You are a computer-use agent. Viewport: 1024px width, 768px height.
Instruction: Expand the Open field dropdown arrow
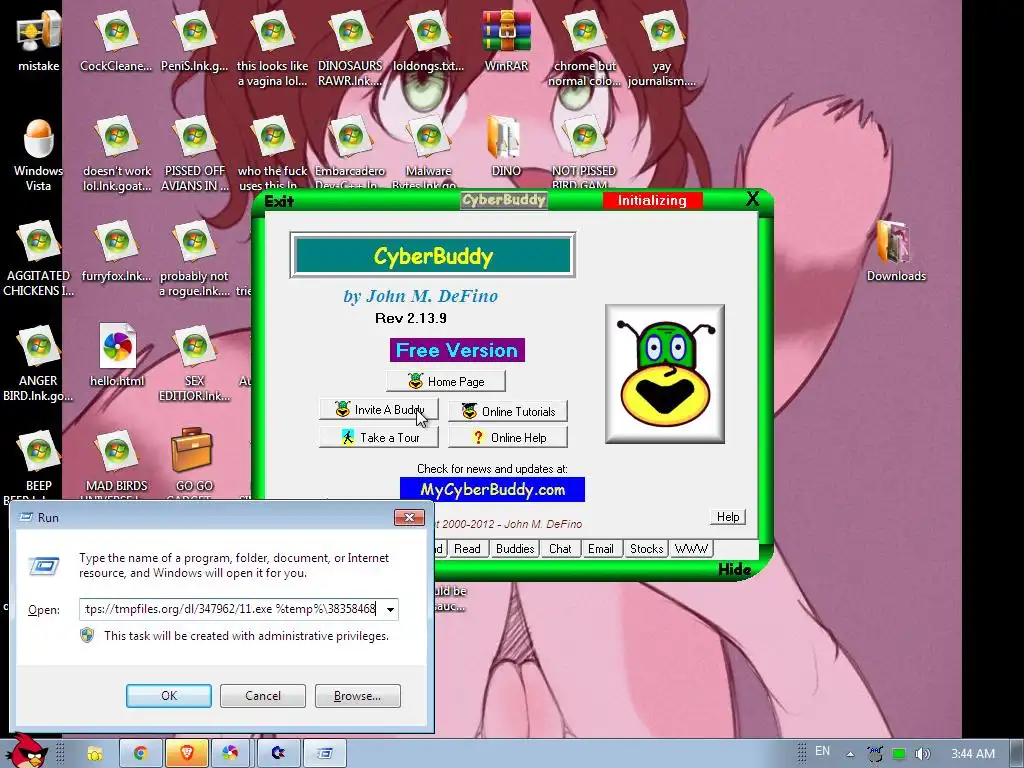pos(390,609)
